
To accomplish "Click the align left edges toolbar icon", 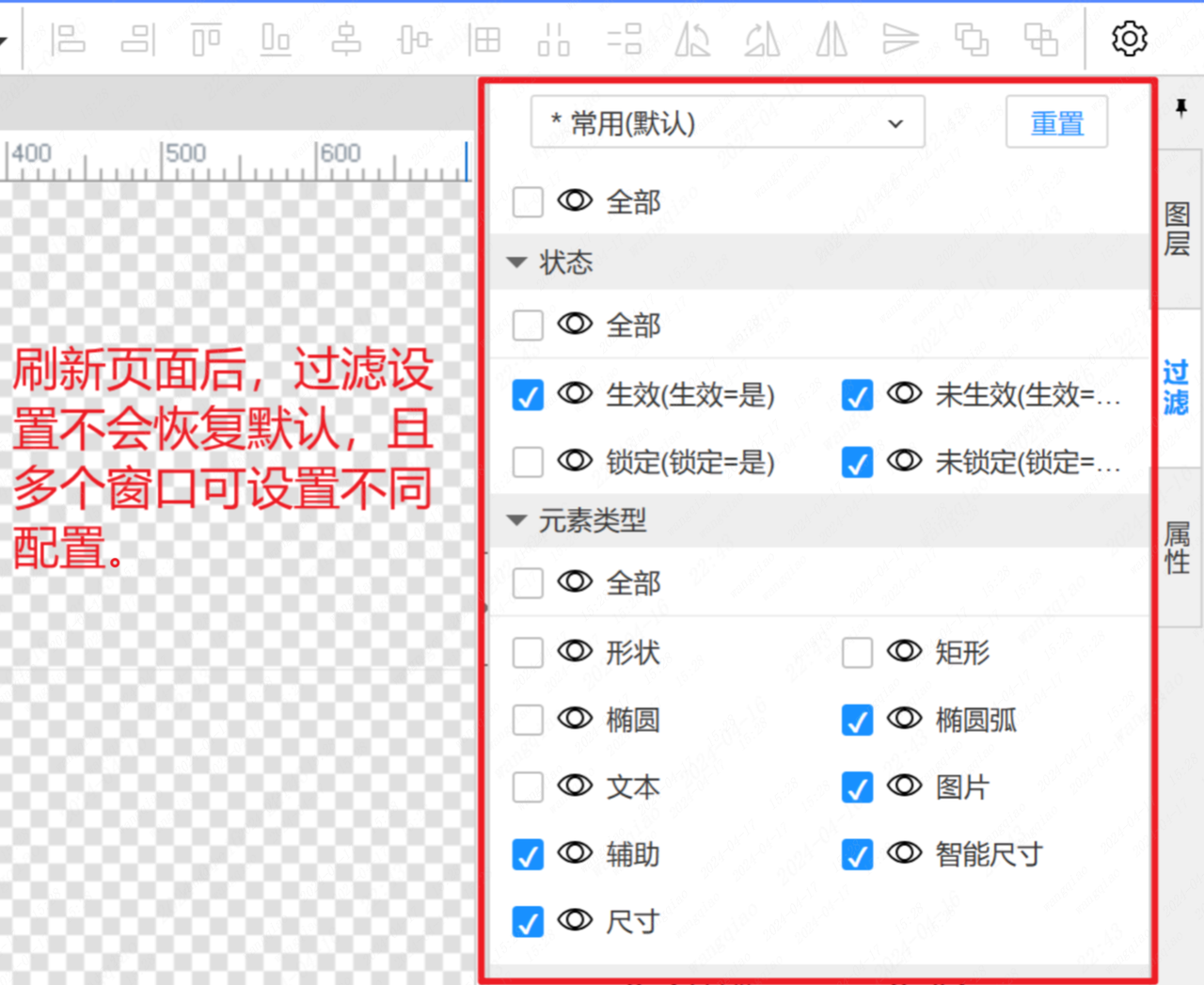I will pos(68,40).
